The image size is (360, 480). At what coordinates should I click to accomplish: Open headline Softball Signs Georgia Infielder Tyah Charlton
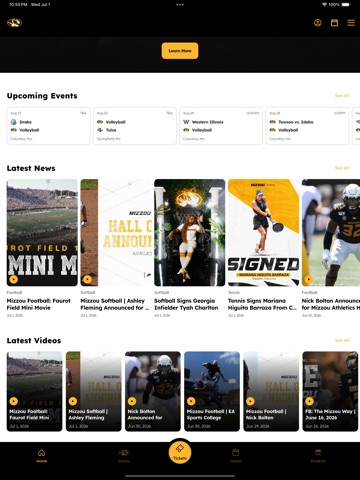pos(186,304)
